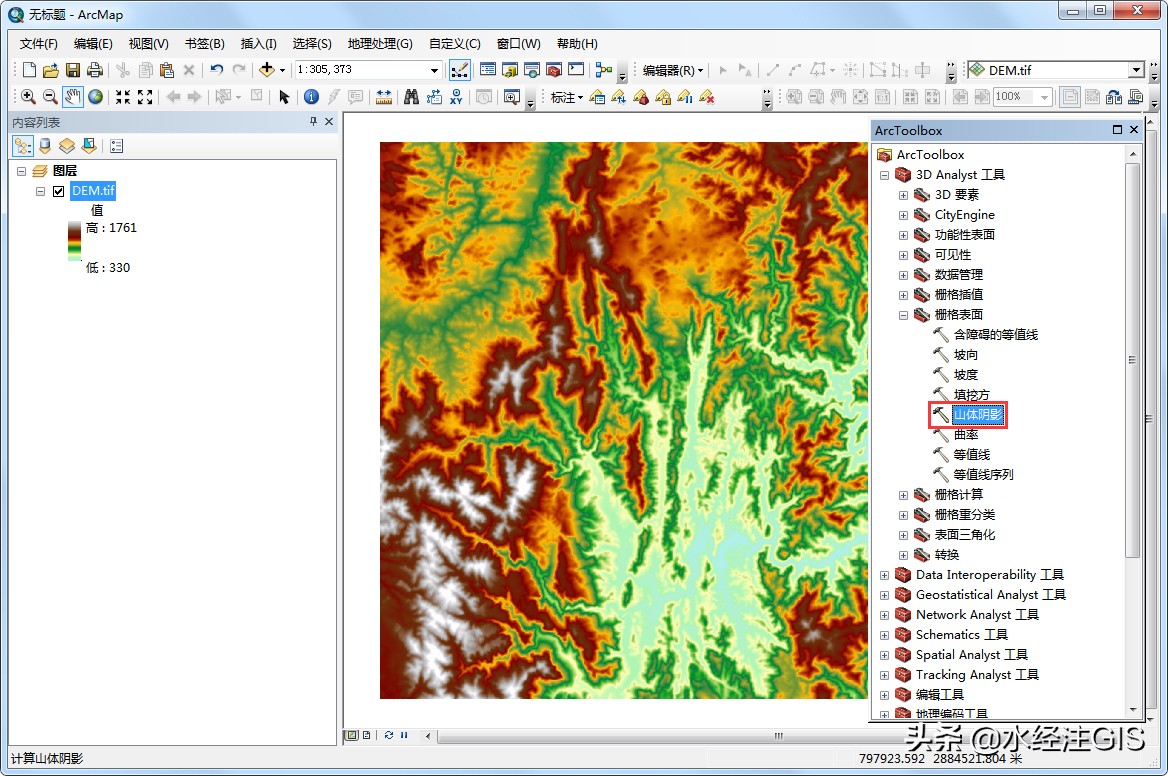Image resolution: width=1168 pixels, height=776 pixels.
Task: Click the DEM elevation color ramp
Action: pyautogui.click(x=74, y=241)
